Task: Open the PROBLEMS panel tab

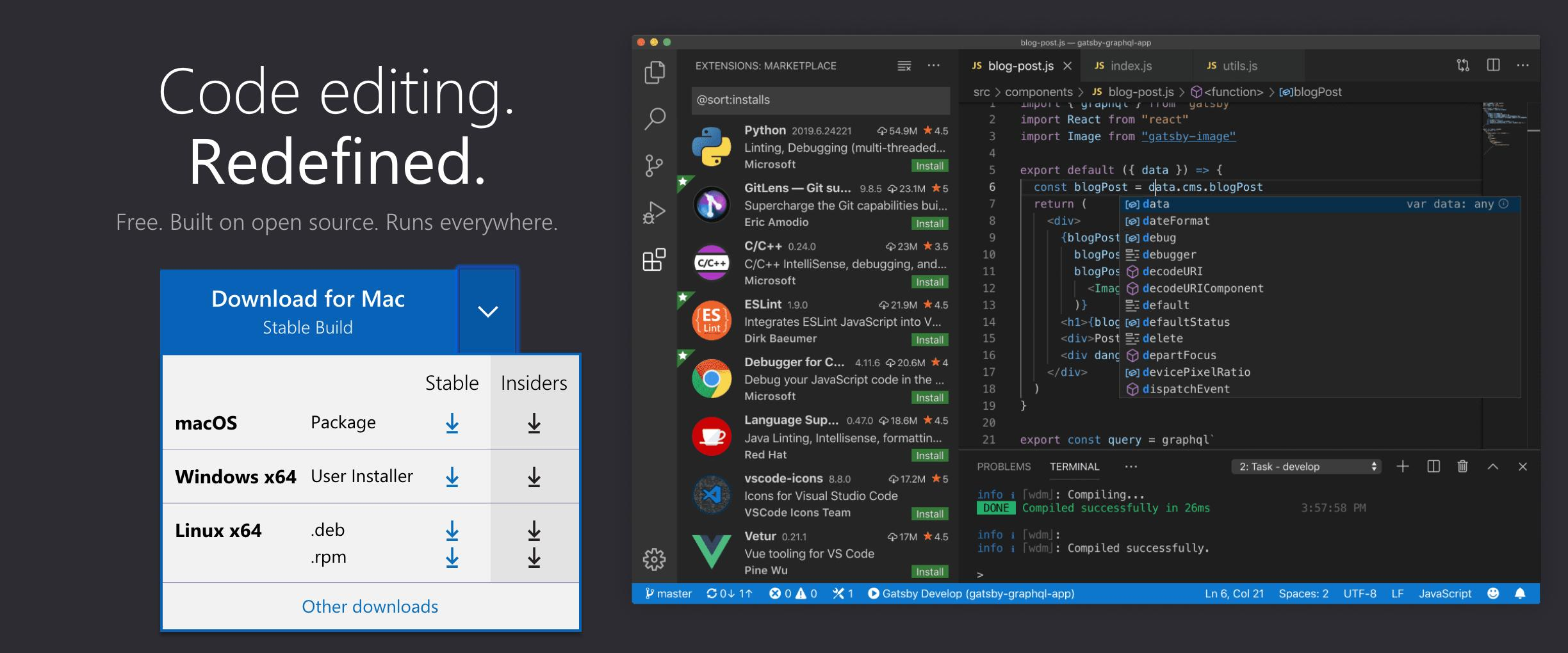Action: (x=1004, y=467)
